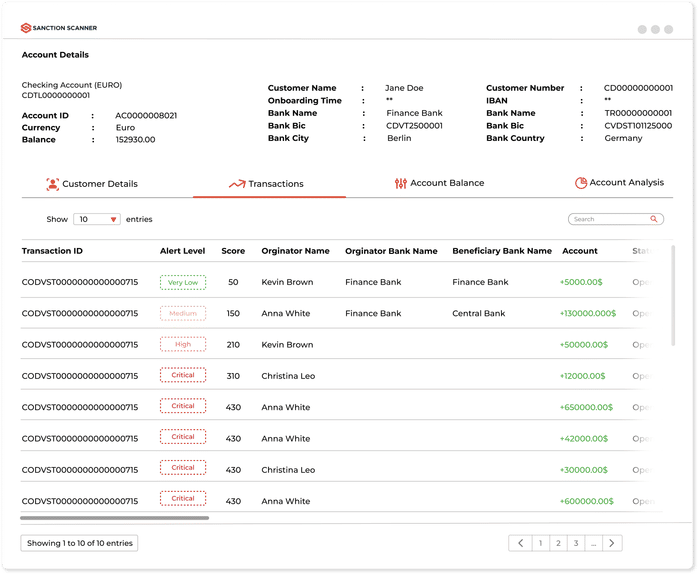
Task: Switch to Account Balance tab
Action: [x=439, y=183]
